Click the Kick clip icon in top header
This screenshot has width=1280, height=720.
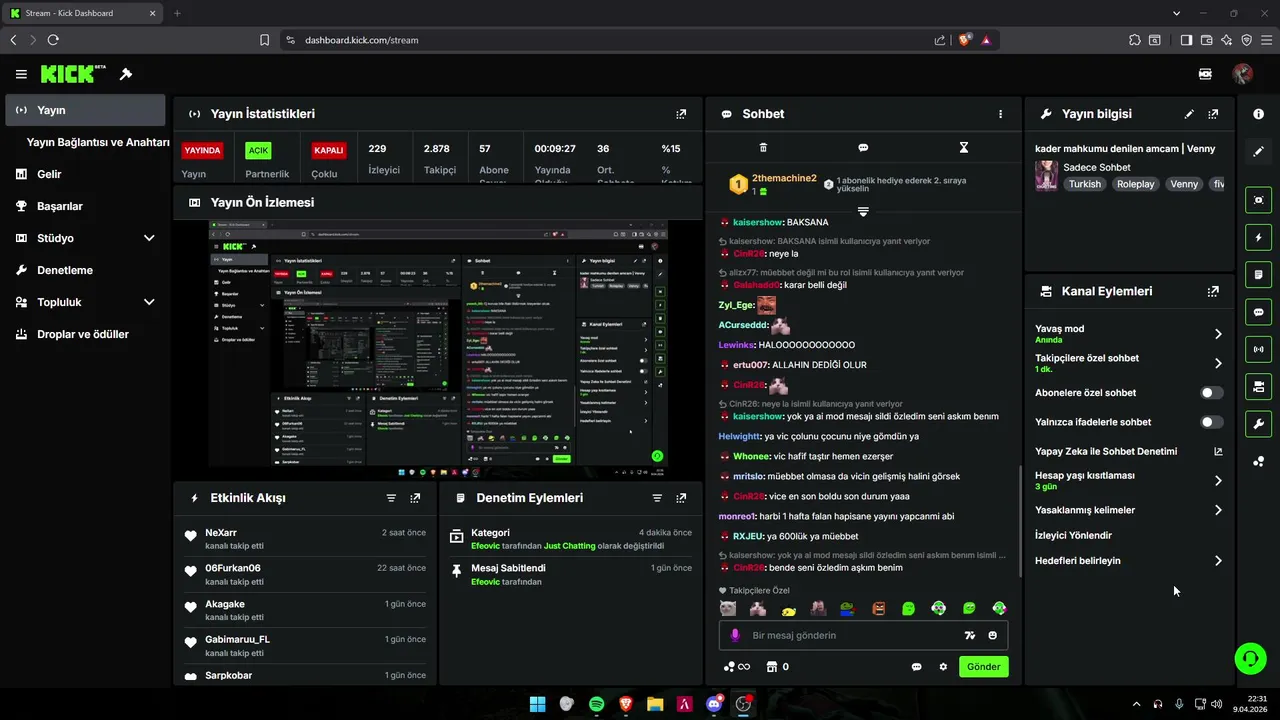[1205, 74]
